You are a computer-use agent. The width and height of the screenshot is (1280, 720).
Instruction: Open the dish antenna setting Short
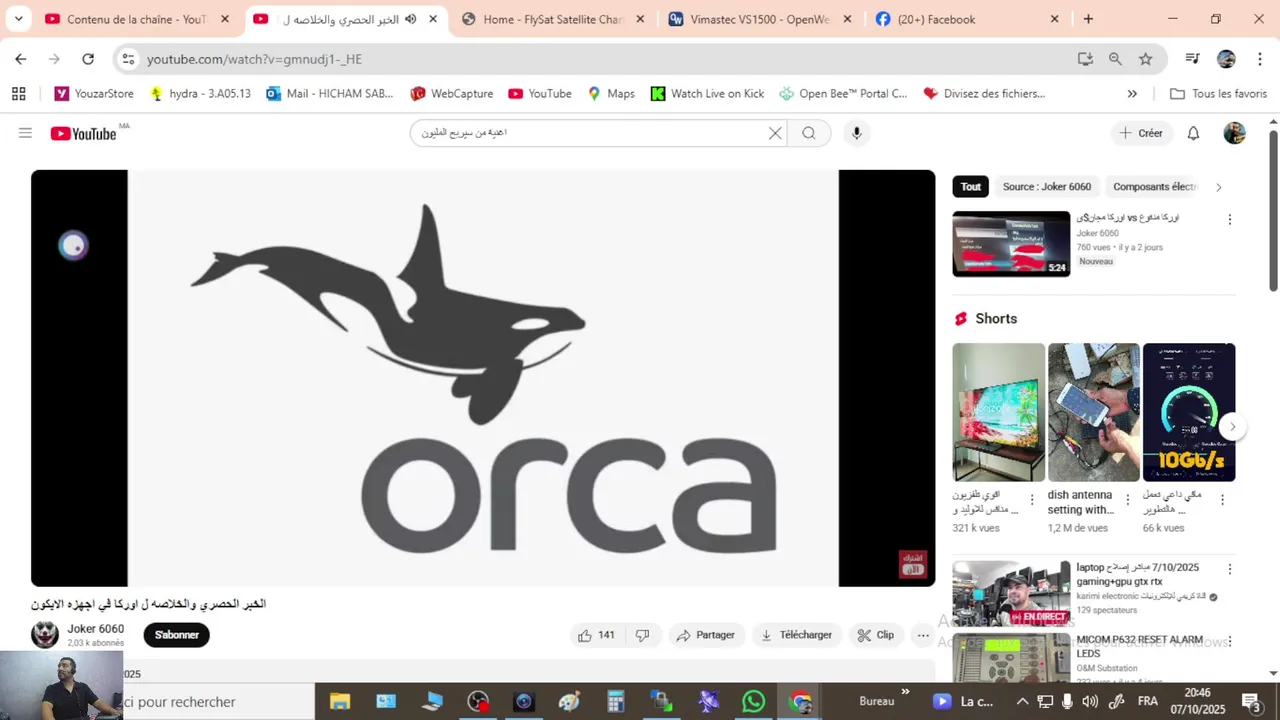[x=1094, y=412]
